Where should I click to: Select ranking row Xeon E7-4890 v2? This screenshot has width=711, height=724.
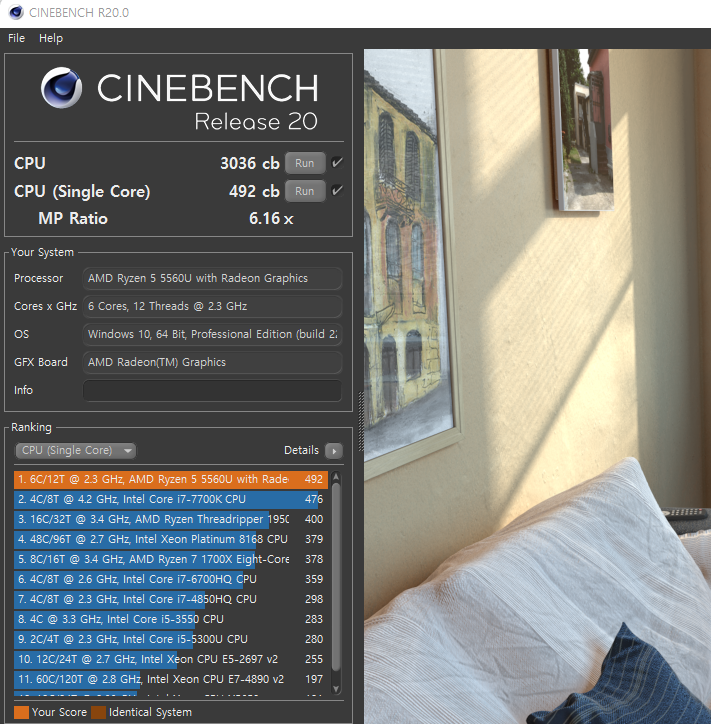coord(171,680)
